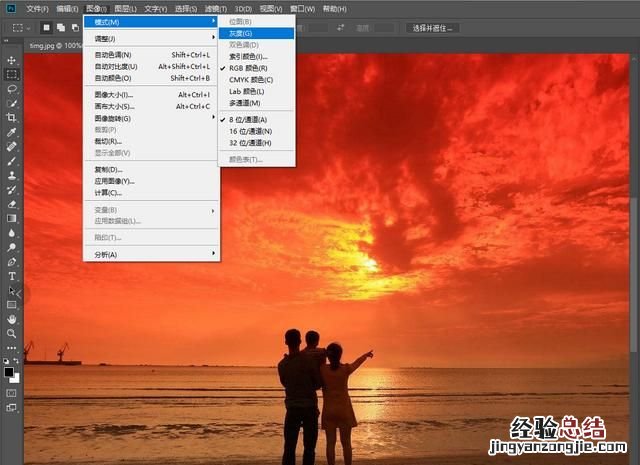The height and width of the screenshot is (465, 640).
Task: Select the Rectangular Marquee tool
Action: pos(12,74)
